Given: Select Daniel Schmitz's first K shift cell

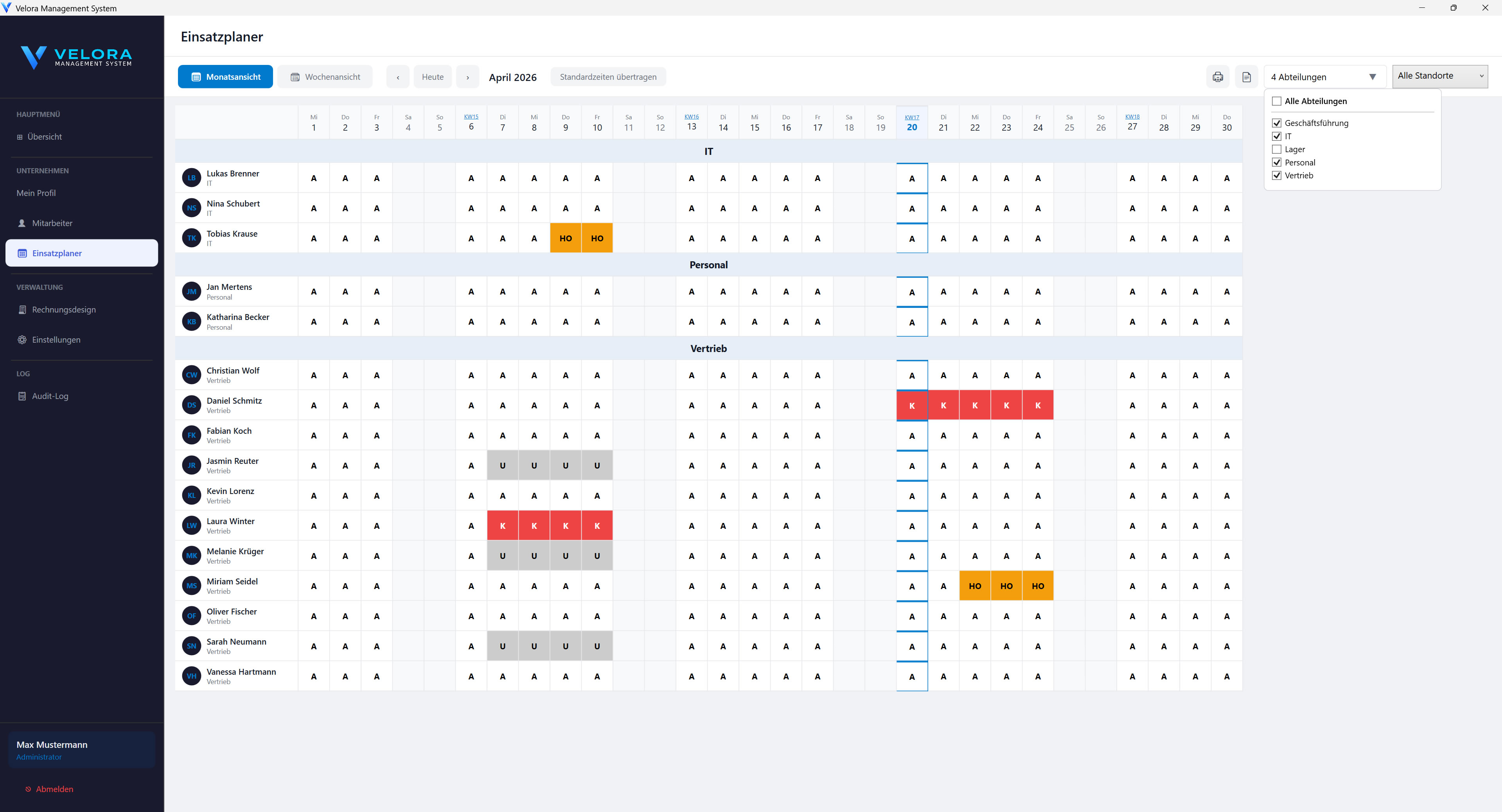Looking at the screenshot, I should click(x=912, y=404).
